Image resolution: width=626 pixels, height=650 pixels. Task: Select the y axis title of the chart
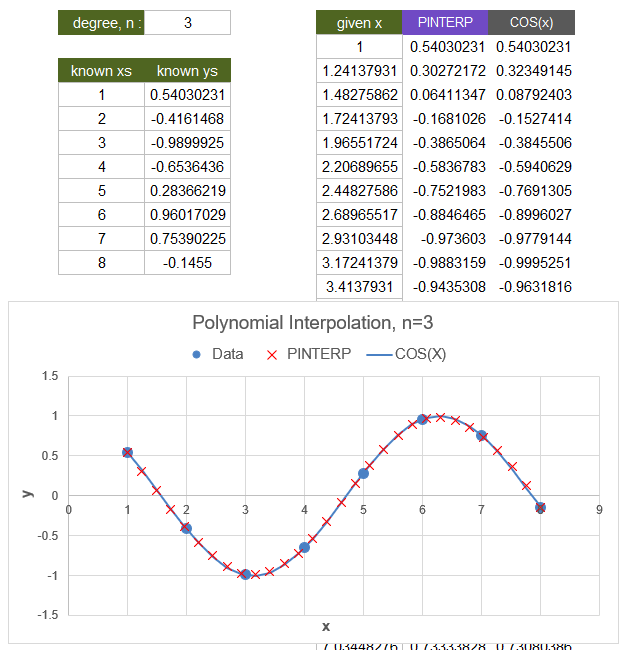[27, 494]
